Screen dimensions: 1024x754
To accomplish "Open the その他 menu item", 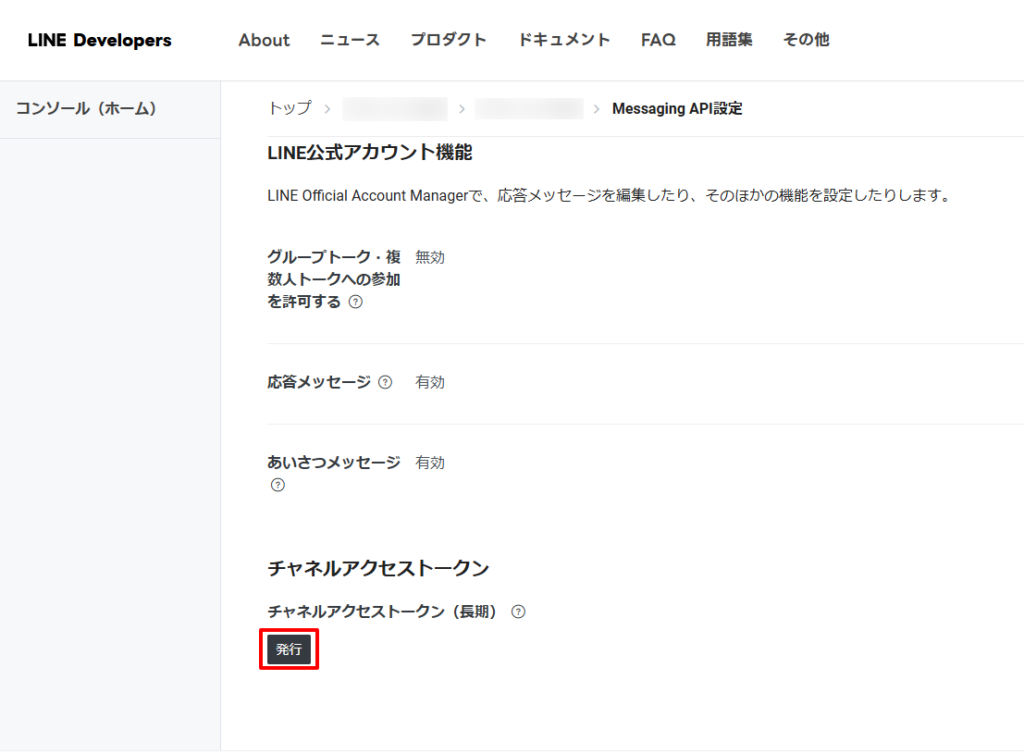I will tap(807, 40).
